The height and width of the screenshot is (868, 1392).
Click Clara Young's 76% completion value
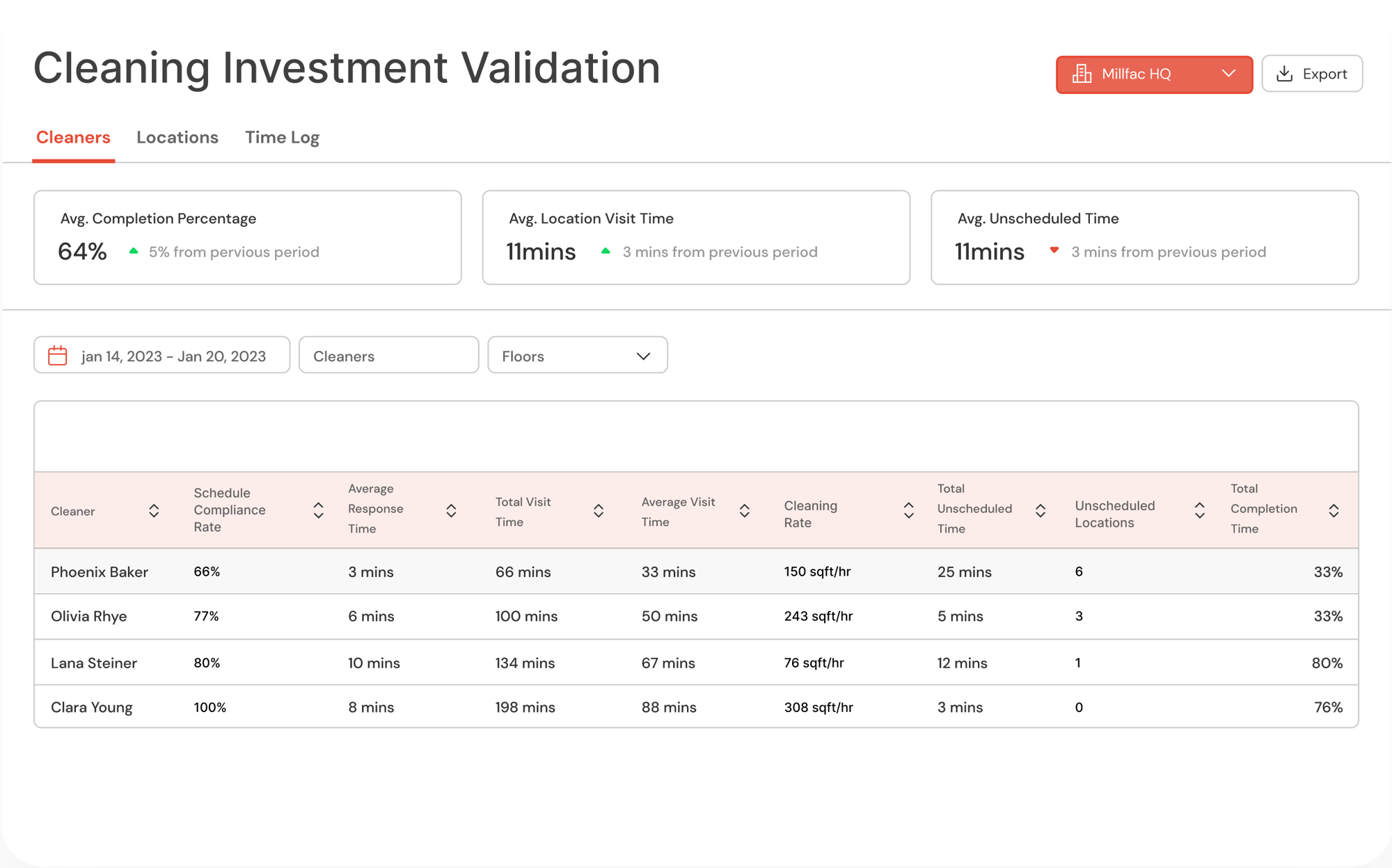click(1328, 707)
